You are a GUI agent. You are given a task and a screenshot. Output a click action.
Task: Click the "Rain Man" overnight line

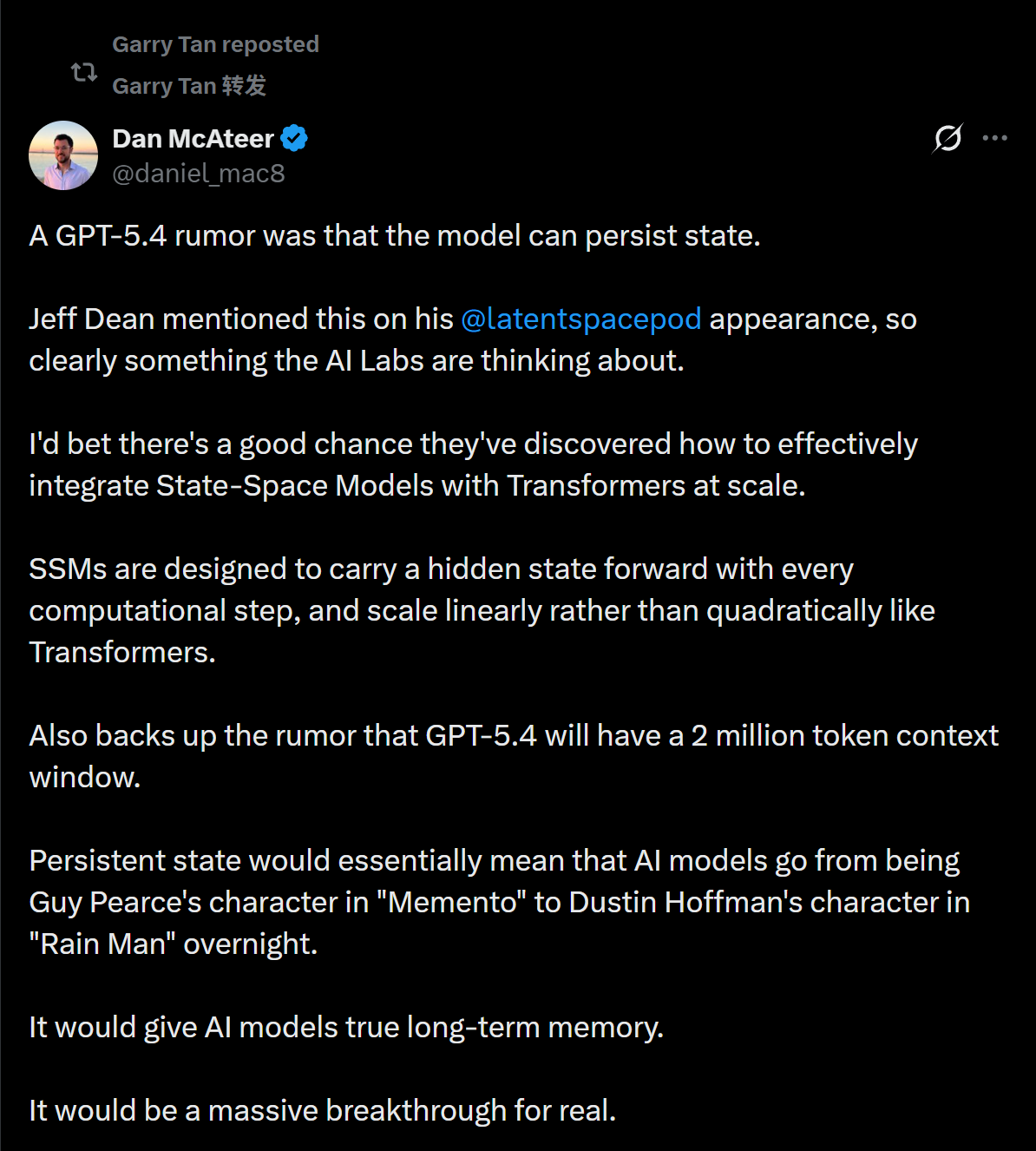pyautogui.click(x=174, y=944)
